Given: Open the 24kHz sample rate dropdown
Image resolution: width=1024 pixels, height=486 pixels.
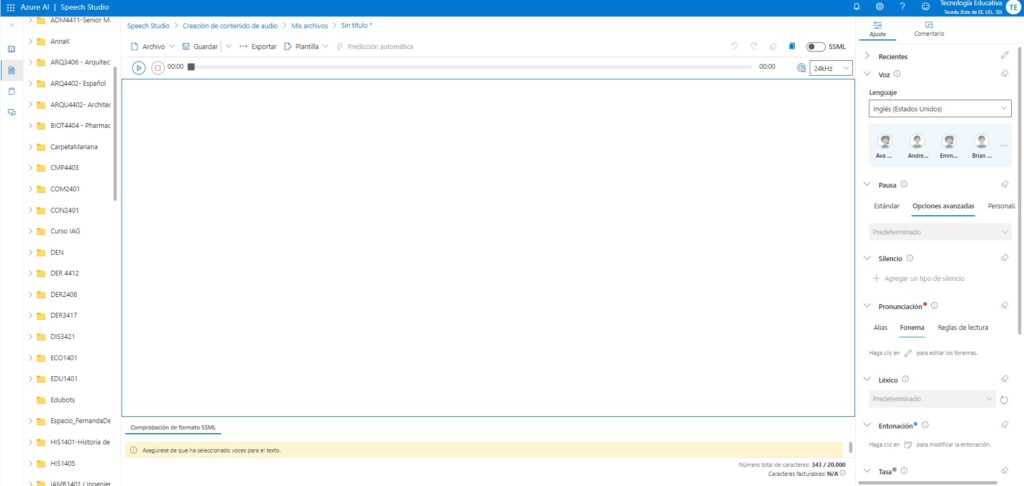Looking at the screenshot, I should (x=830, y=68).
